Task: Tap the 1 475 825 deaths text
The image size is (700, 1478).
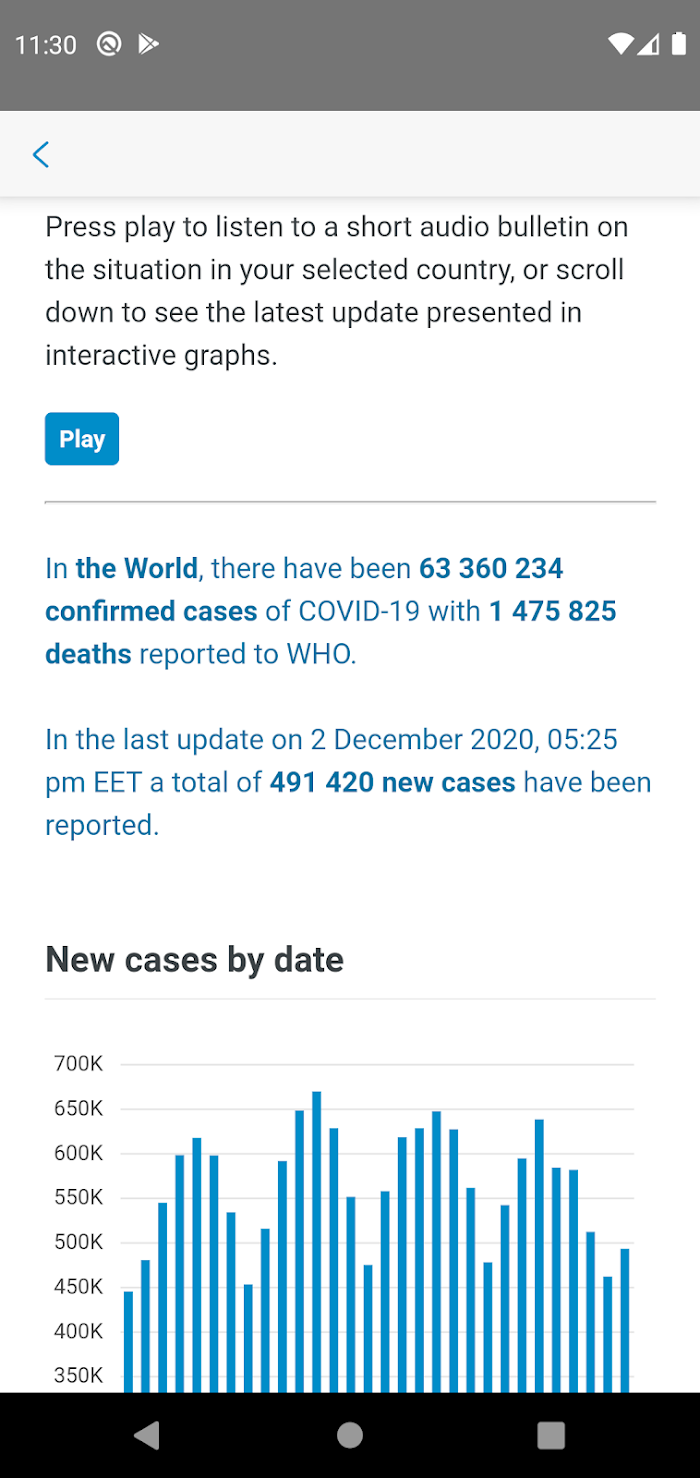Action: click(x=331, y=632)
